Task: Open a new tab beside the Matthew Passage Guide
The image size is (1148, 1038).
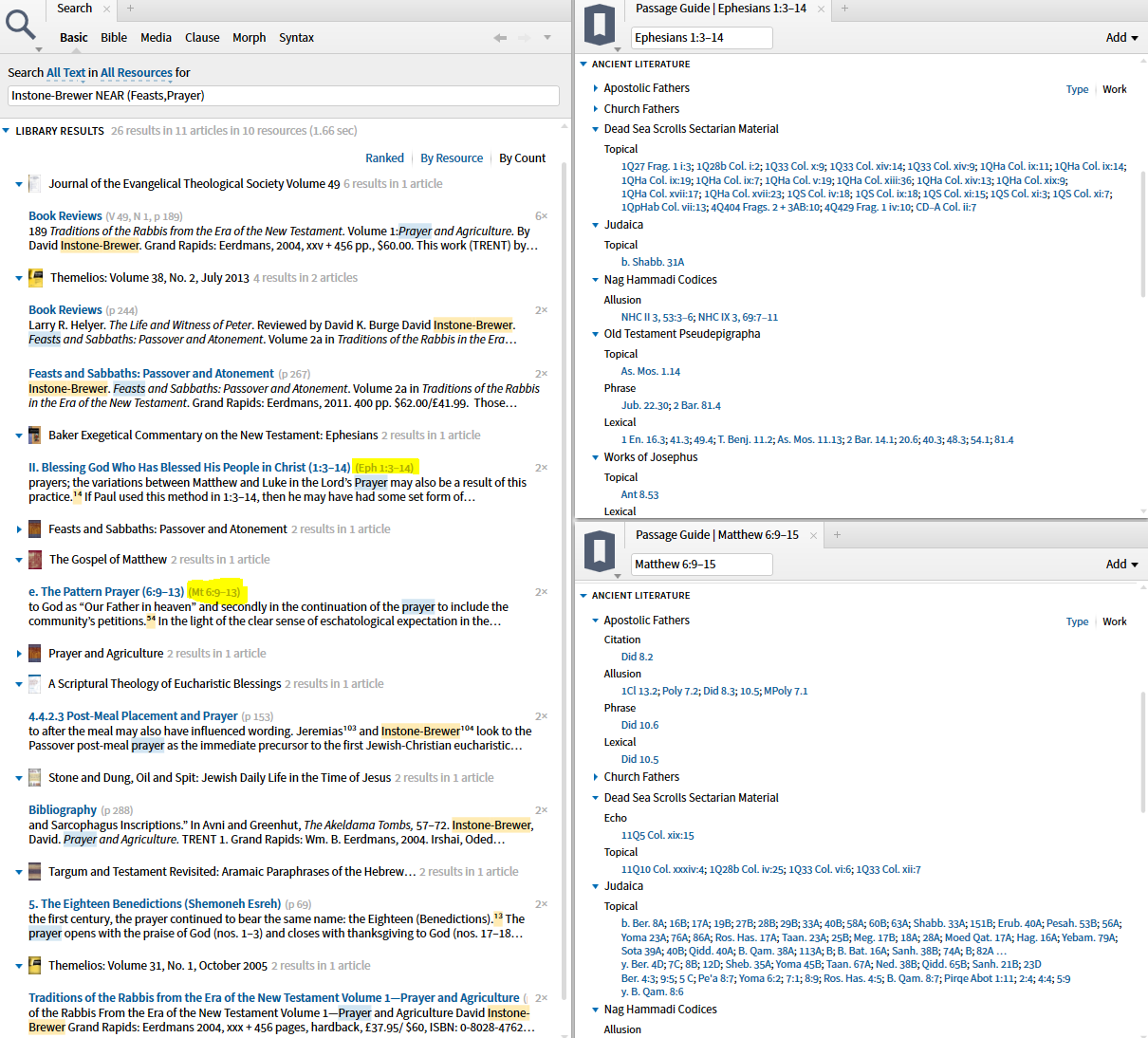Action: (837, 535)
